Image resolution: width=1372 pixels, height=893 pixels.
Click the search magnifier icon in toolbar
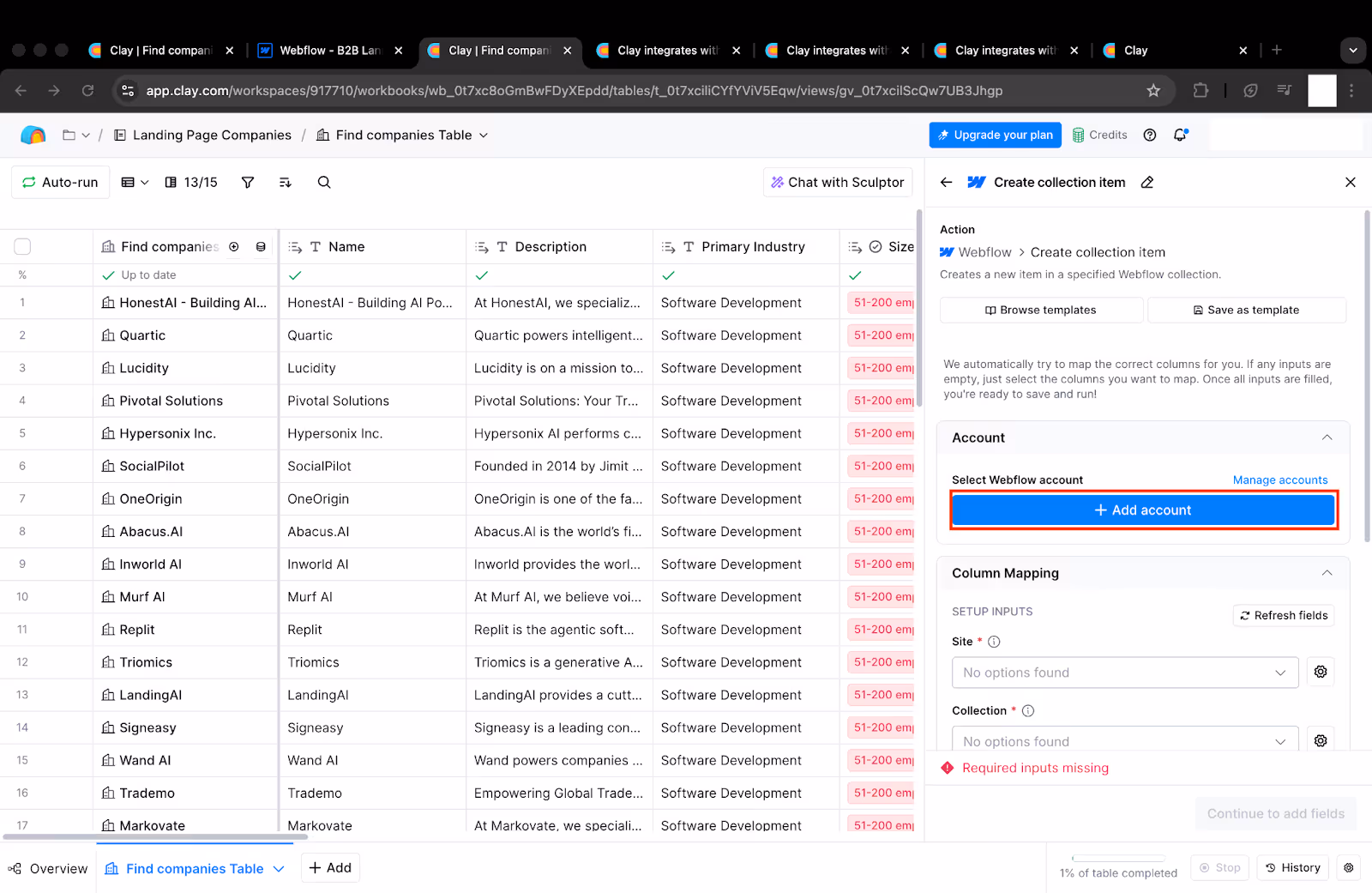[324, 182]
